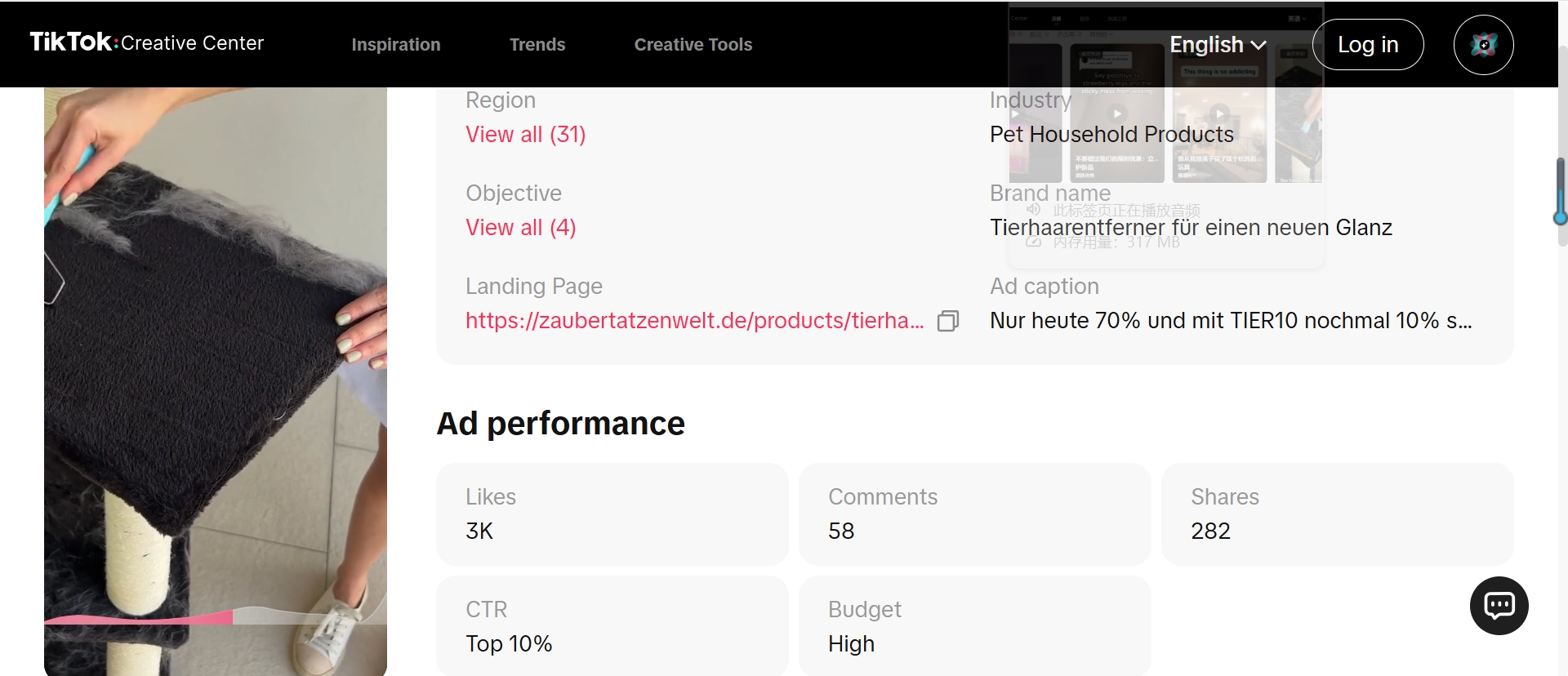Click the Log in button
Viewport: 1568px width, 676px height.
(1368, 45)
